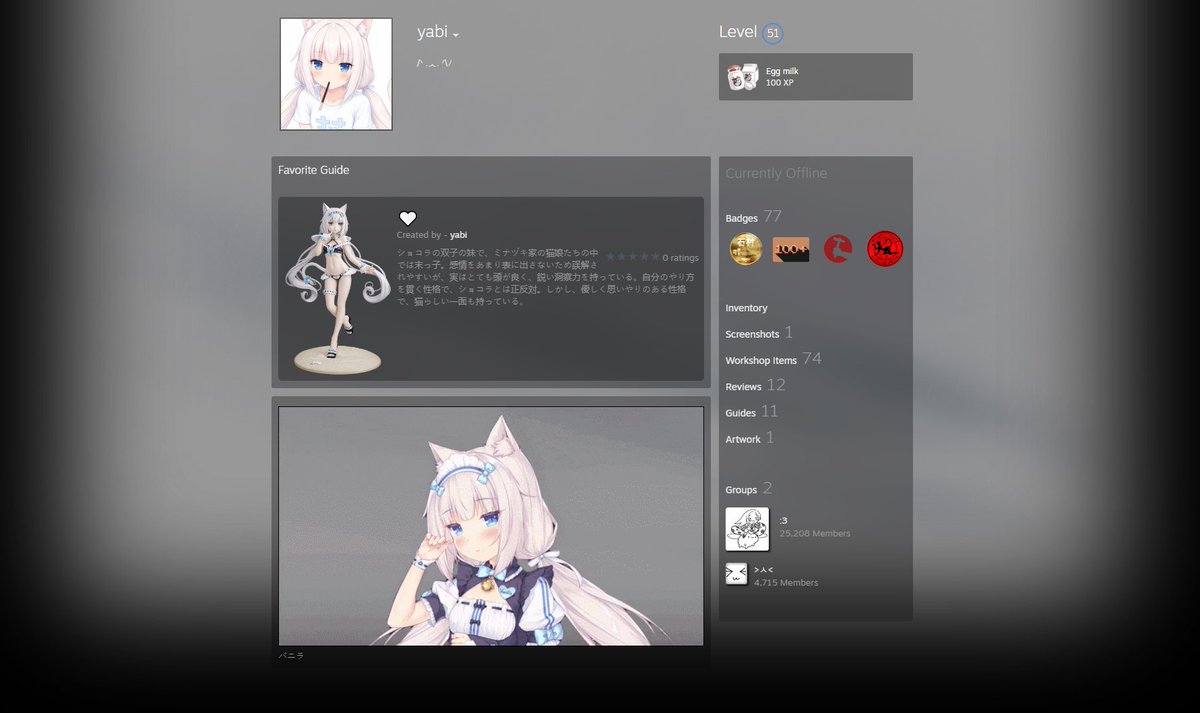
Task: Open the Groups 2 link
Action: pos(749,489)
